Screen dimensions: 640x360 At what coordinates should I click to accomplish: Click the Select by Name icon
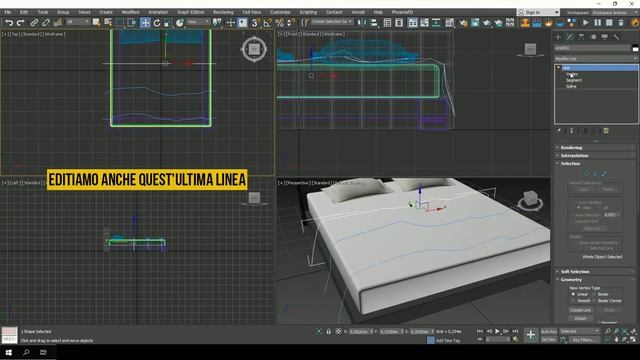tap(108, 23)
